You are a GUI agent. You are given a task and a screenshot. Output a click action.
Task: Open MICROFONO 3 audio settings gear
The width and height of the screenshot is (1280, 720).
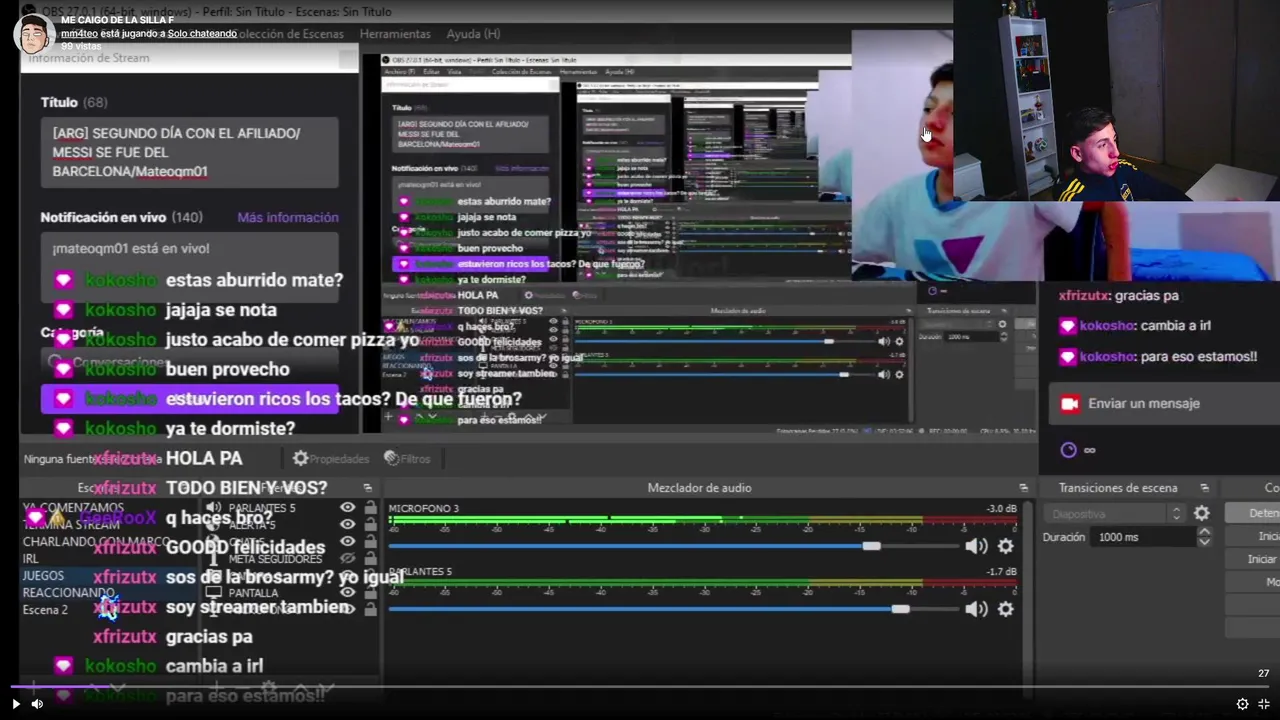click(1006, 546)
